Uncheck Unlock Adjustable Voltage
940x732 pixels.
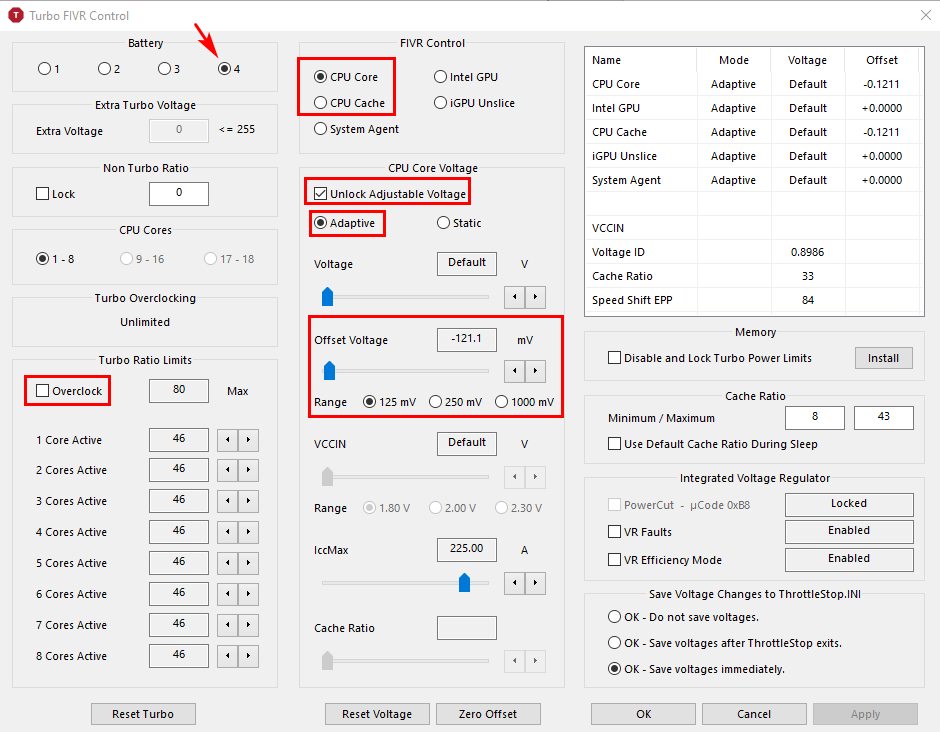point(390,194)
